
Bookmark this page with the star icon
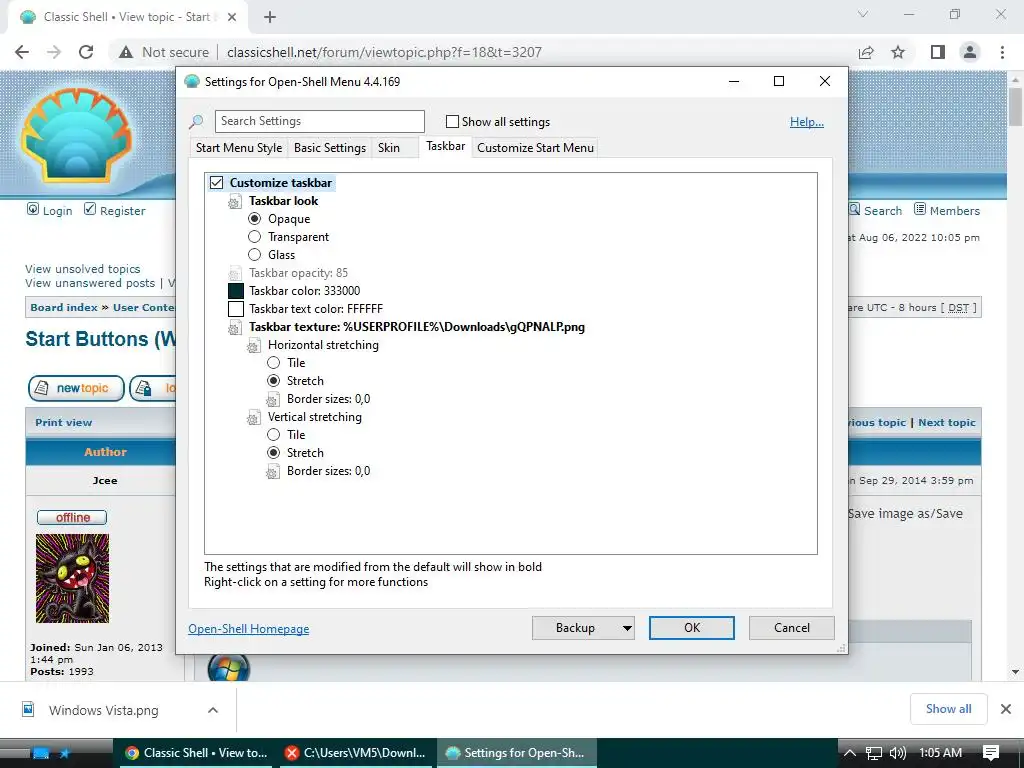tap(898, 52)
